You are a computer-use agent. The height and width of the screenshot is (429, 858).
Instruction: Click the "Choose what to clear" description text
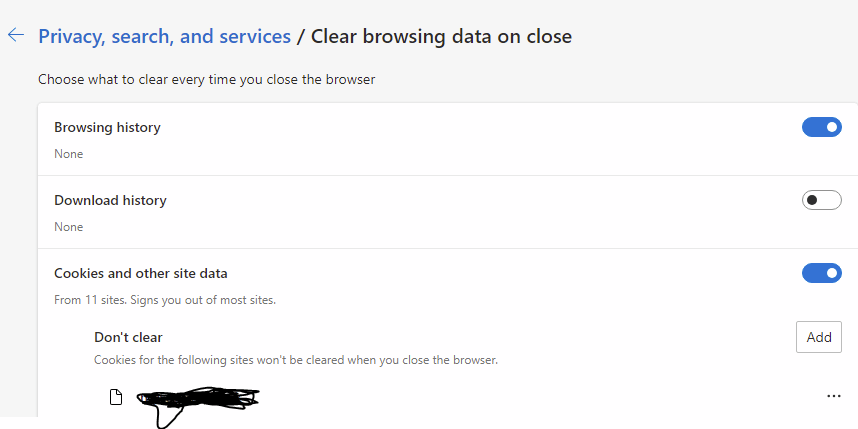[206, 80]
